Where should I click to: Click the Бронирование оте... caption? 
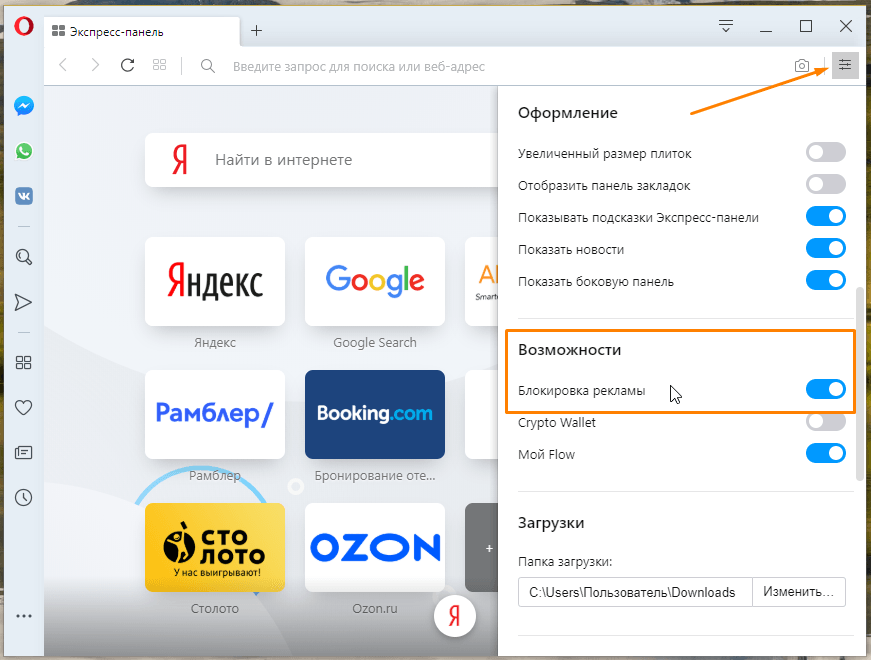tap(375, 476)
